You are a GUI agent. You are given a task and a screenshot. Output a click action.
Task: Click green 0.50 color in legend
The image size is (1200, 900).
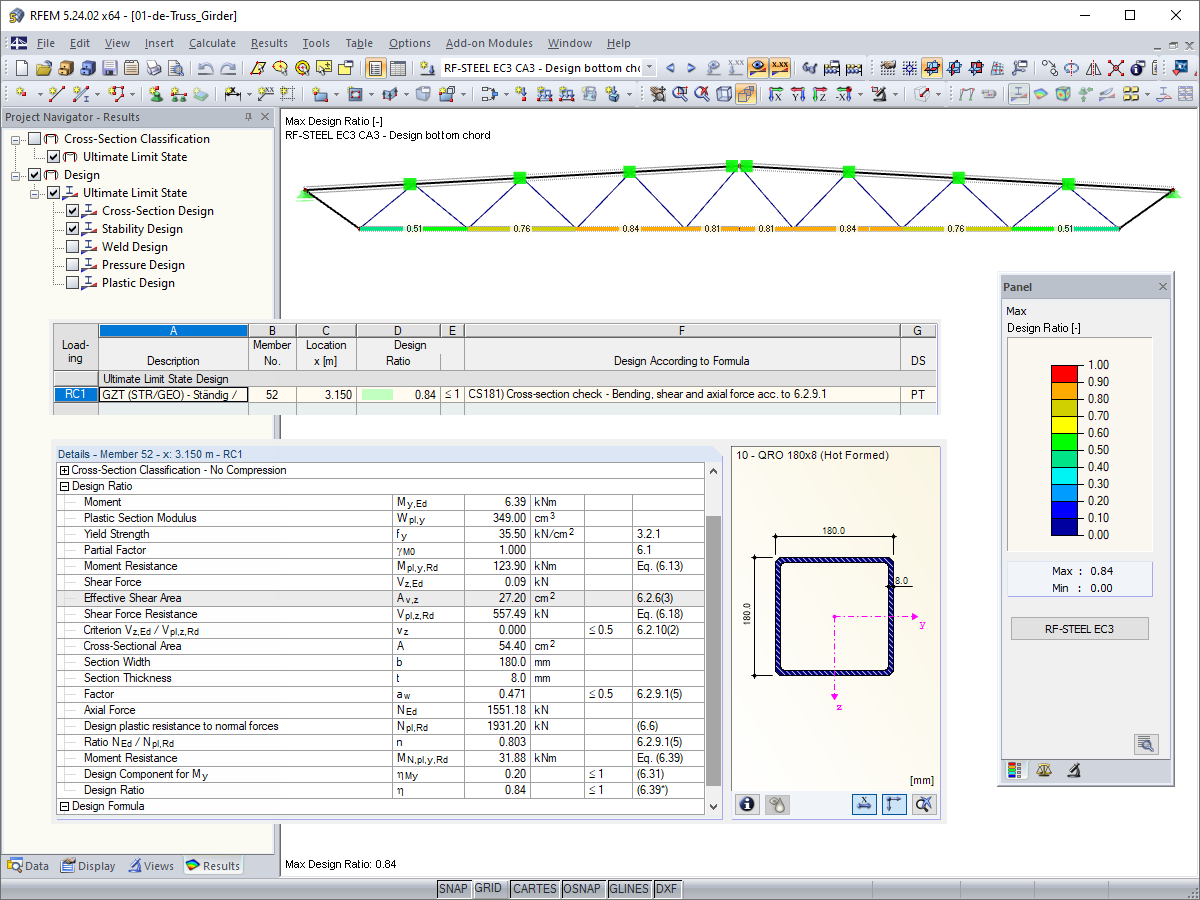(x=1065, y=442)
